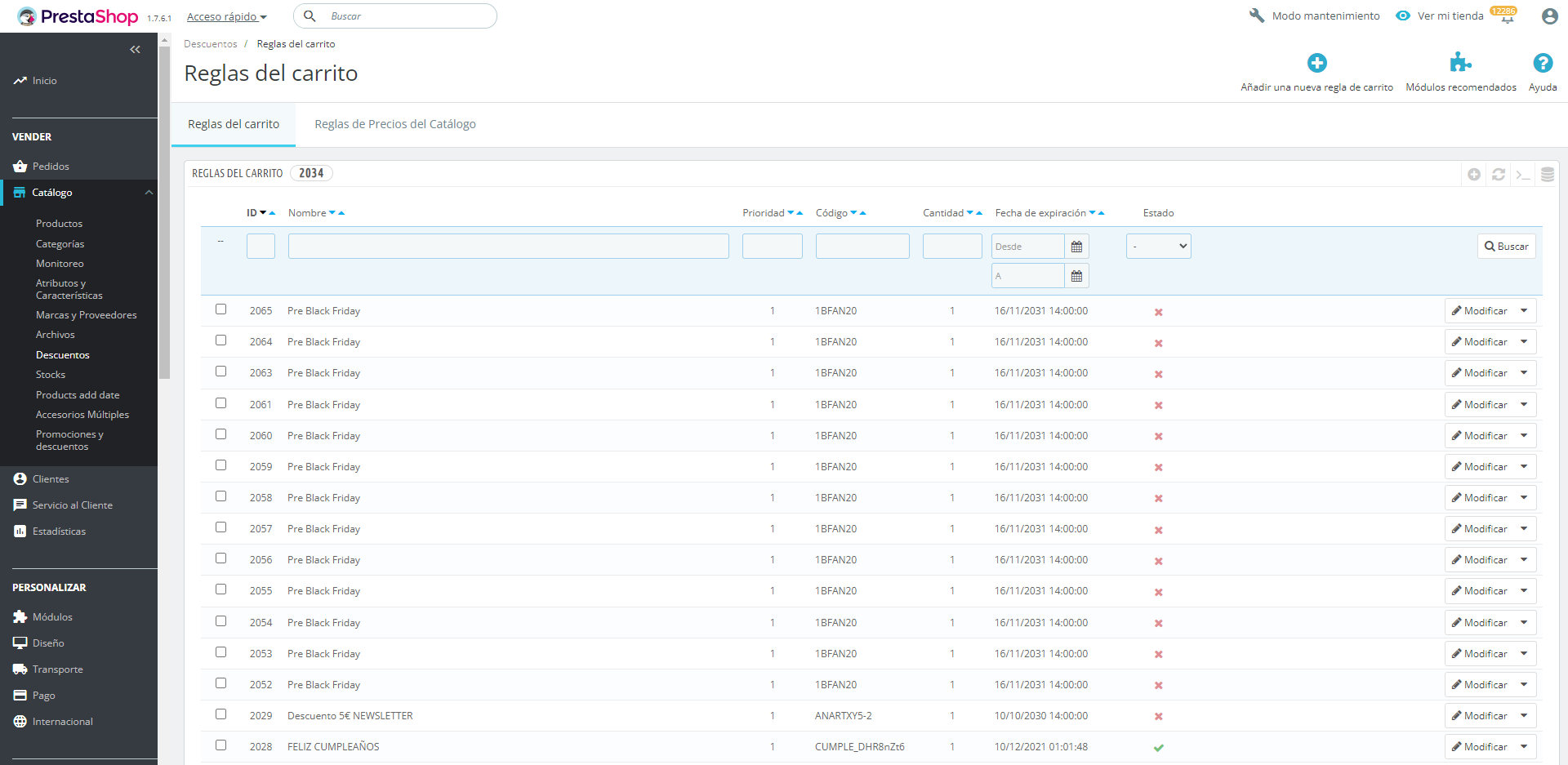Click the search magnifier icon in top bar
1568x765 pixels.
pos(310,16)
